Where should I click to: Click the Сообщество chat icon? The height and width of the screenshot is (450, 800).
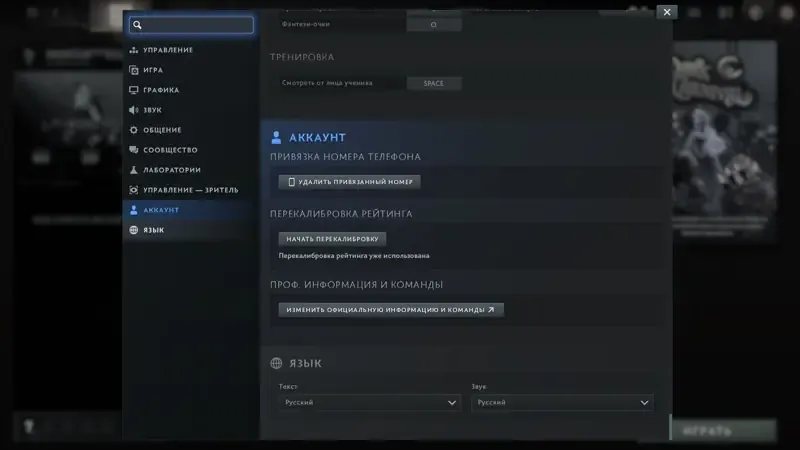point(134,149)
